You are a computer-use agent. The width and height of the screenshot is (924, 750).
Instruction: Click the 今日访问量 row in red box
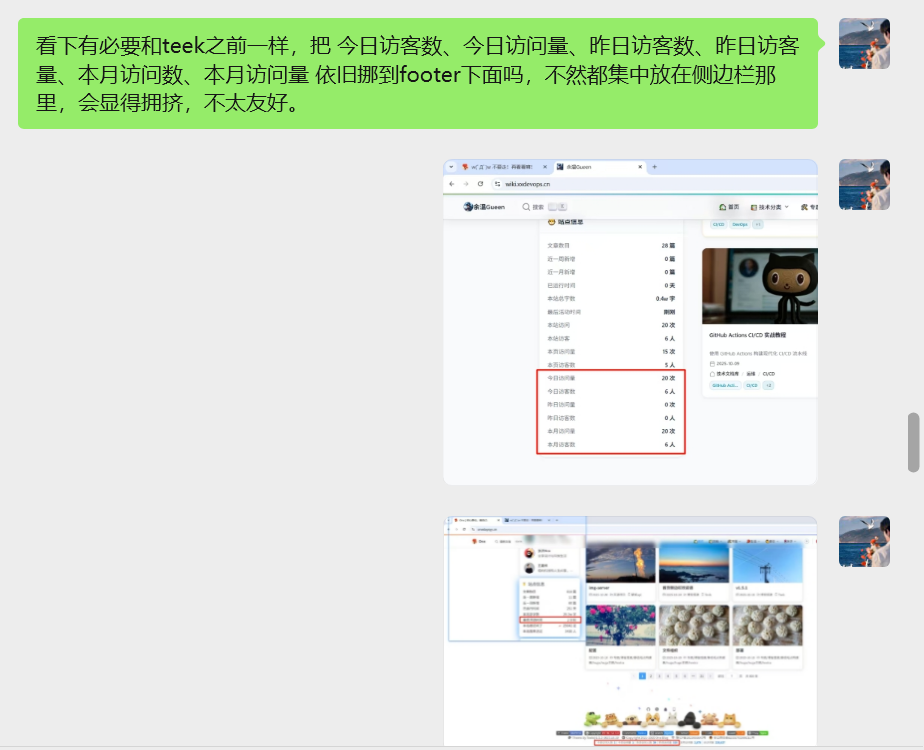pyautogui.click(x=611, y=379)
